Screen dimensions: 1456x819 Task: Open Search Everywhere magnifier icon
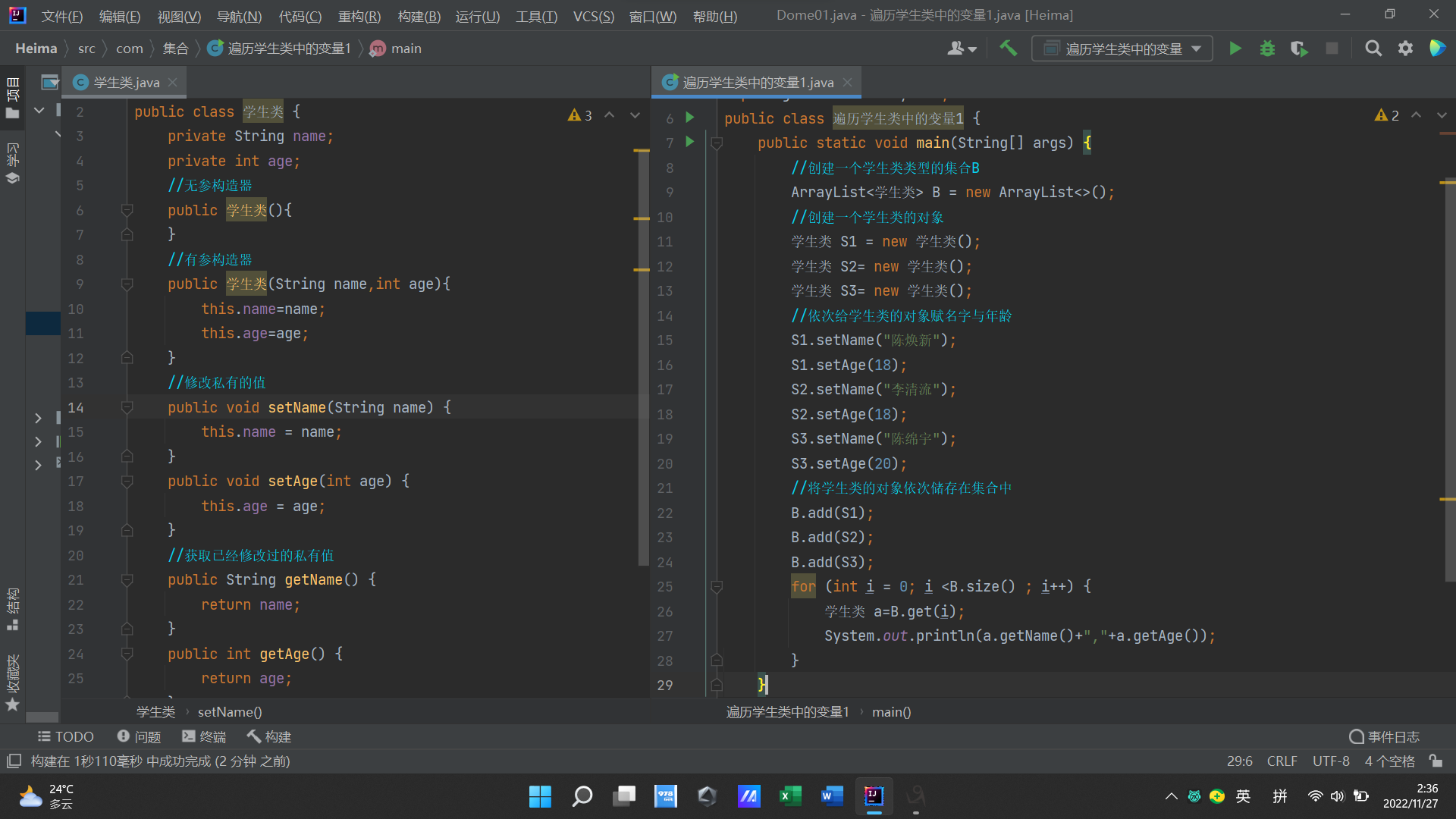[x=1373, y=49]
